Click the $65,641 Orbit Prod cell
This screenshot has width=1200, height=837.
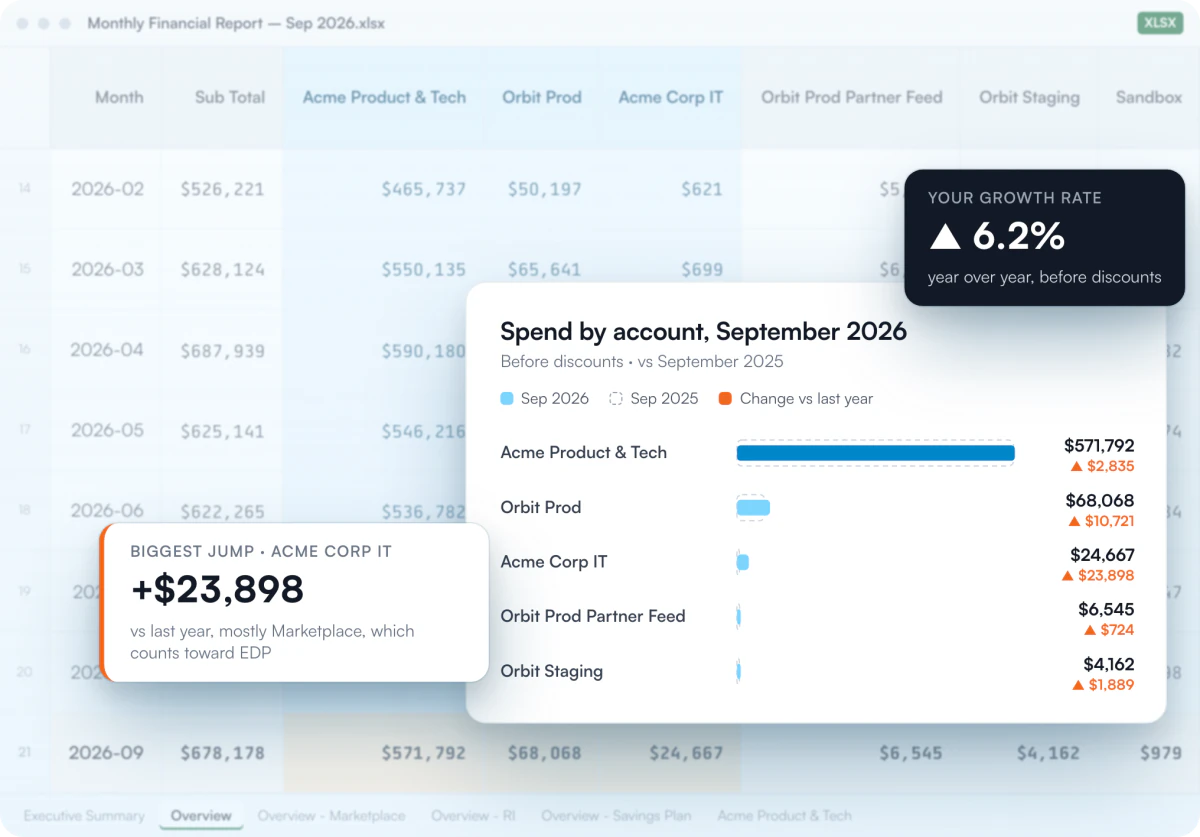pyautogui.click(x=544, y=269)
